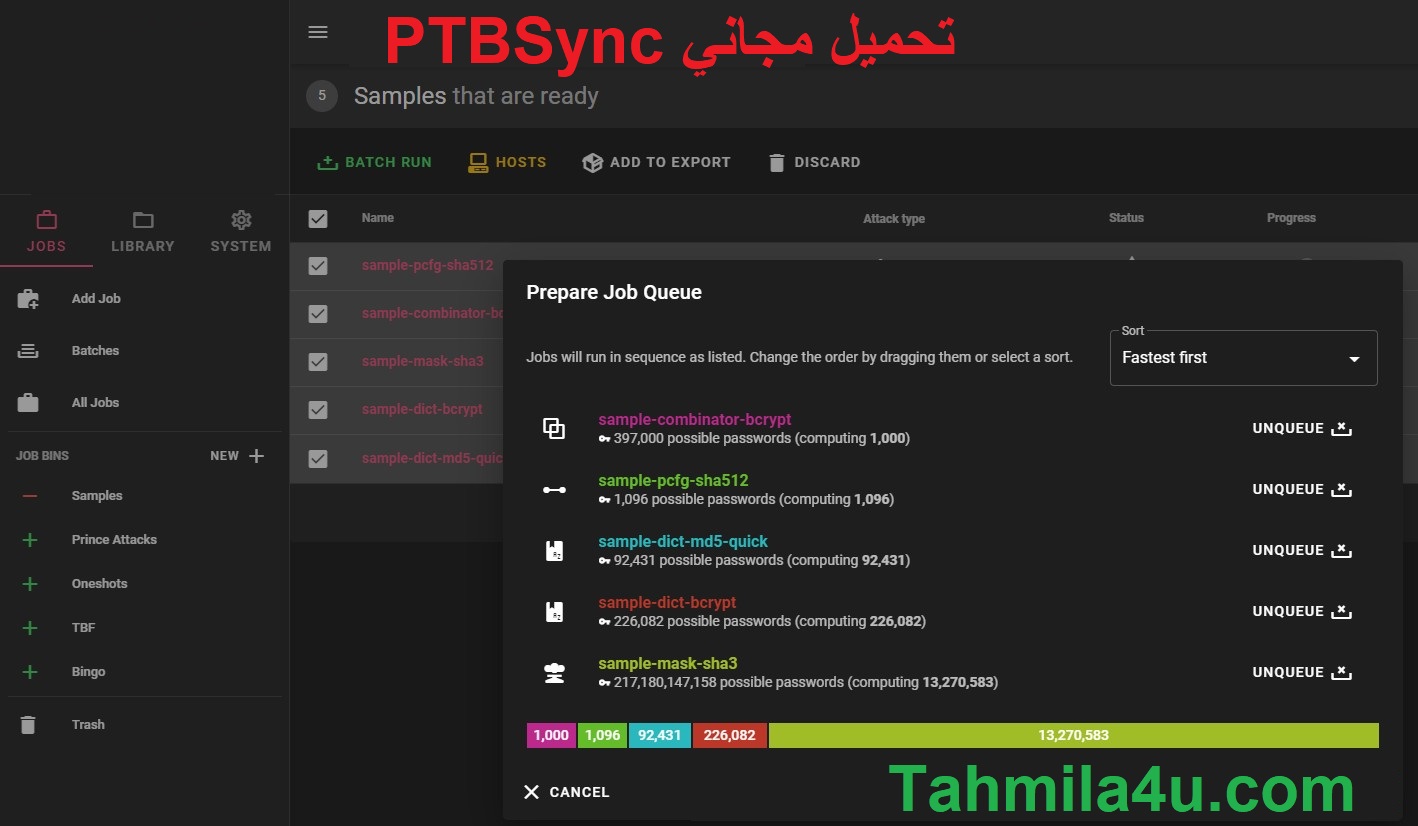
Task: Click the sample-dict-bcrypt name in table
Action: 422,409
